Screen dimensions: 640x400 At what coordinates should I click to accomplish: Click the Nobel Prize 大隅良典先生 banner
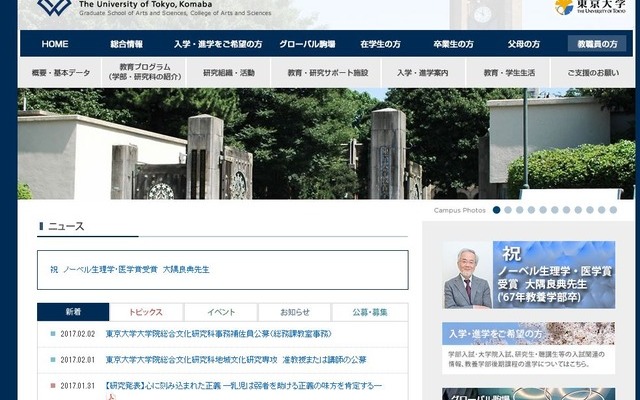coord(529,275)
